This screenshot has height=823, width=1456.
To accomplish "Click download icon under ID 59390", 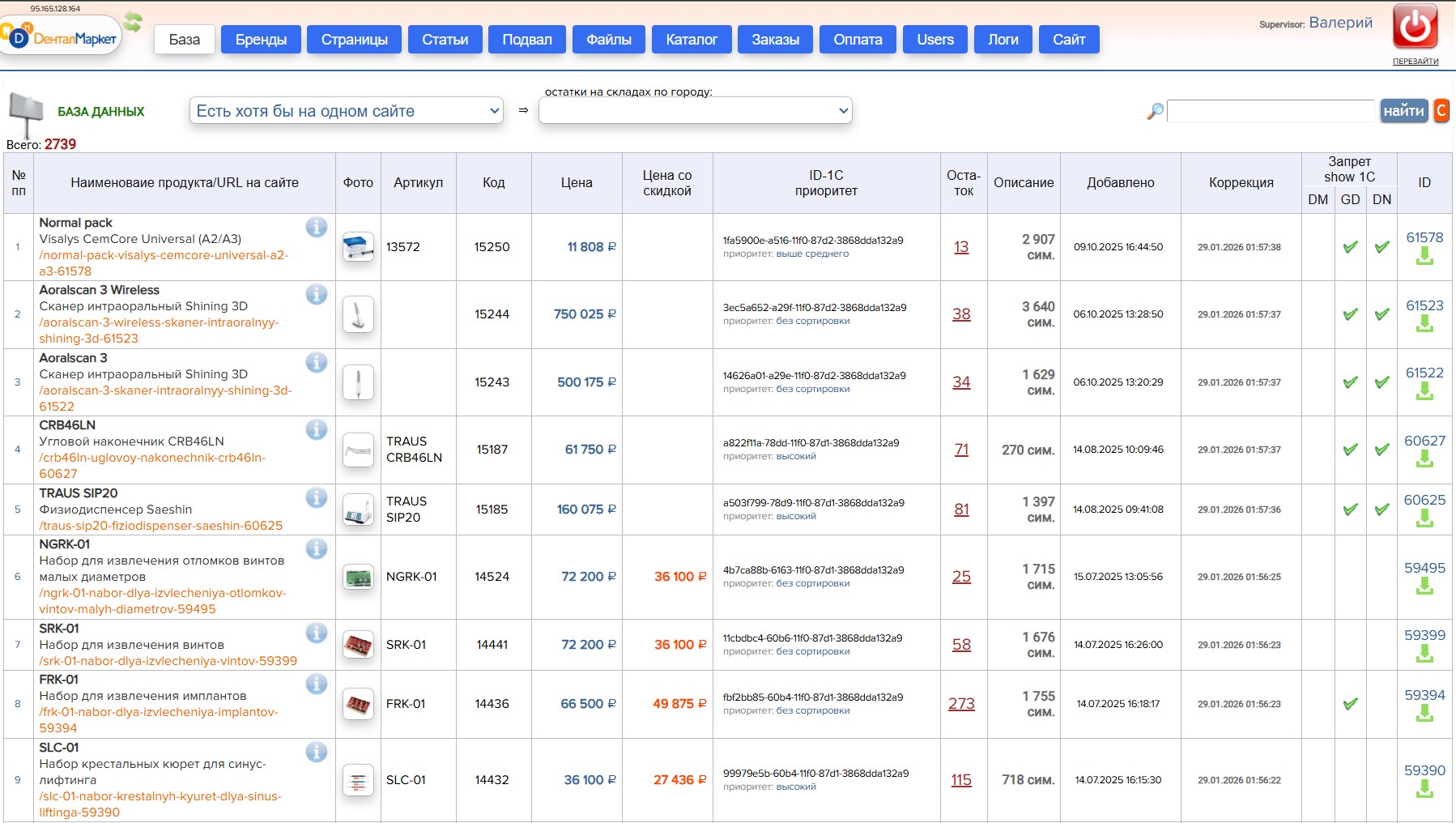I will click(1424, 790).
